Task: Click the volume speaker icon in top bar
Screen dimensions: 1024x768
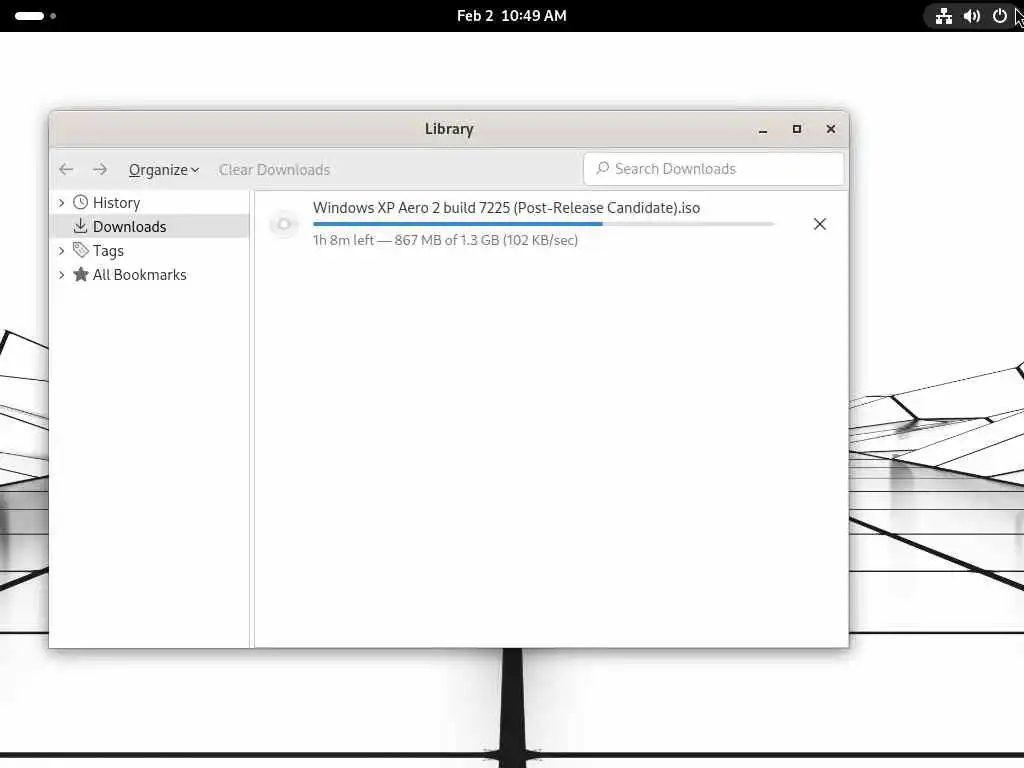Action: (x=972, y=16)
